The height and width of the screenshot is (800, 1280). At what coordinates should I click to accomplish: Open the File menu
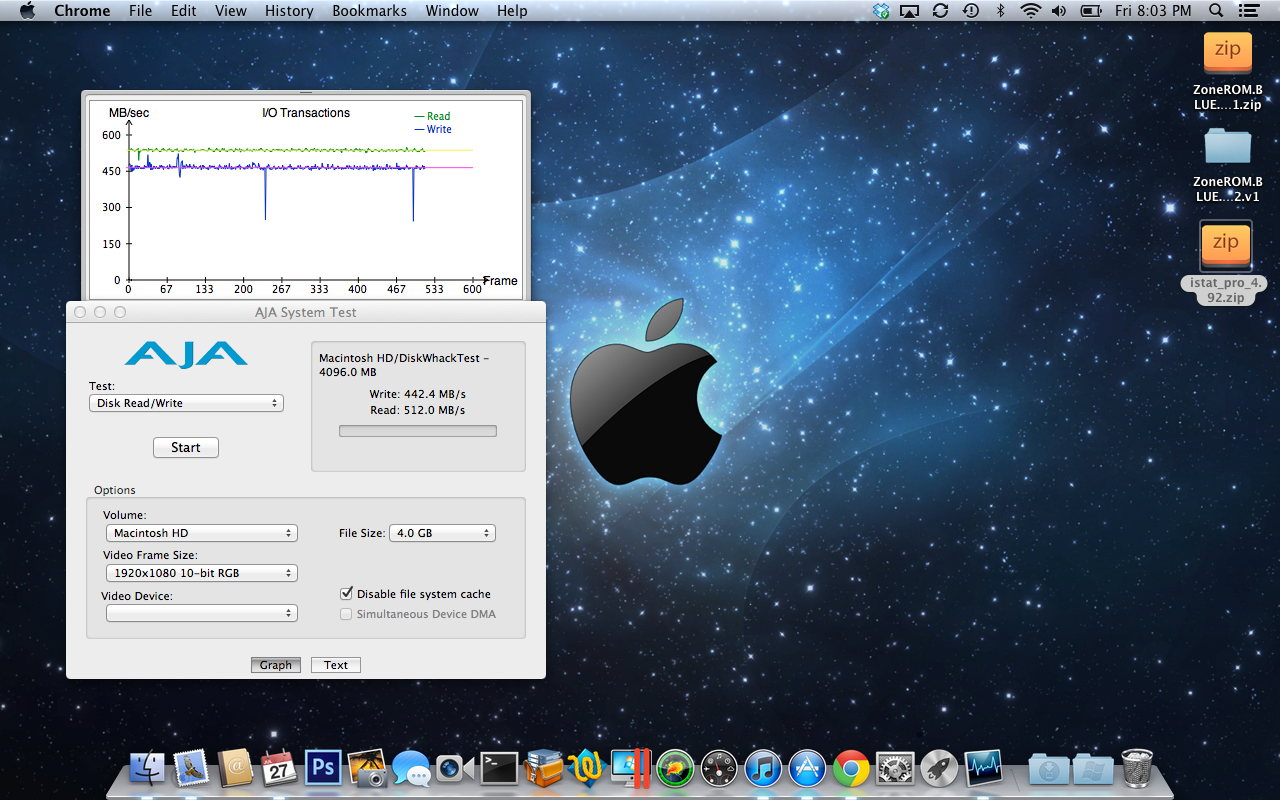(141, 11)
